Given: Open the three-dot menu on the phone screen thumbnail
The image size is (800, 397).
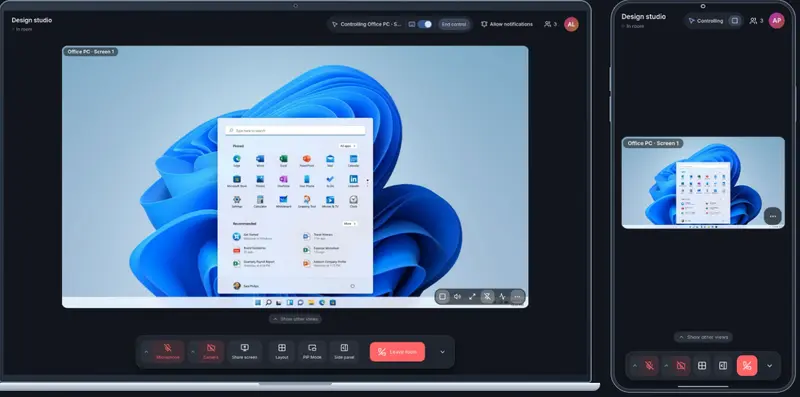Looking at the screenshot, I should click(773, 216).
